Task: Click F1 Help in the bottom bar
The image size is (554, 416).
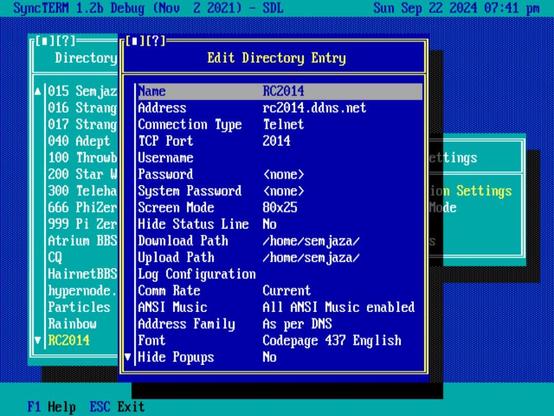Action: tap(52, 407)
